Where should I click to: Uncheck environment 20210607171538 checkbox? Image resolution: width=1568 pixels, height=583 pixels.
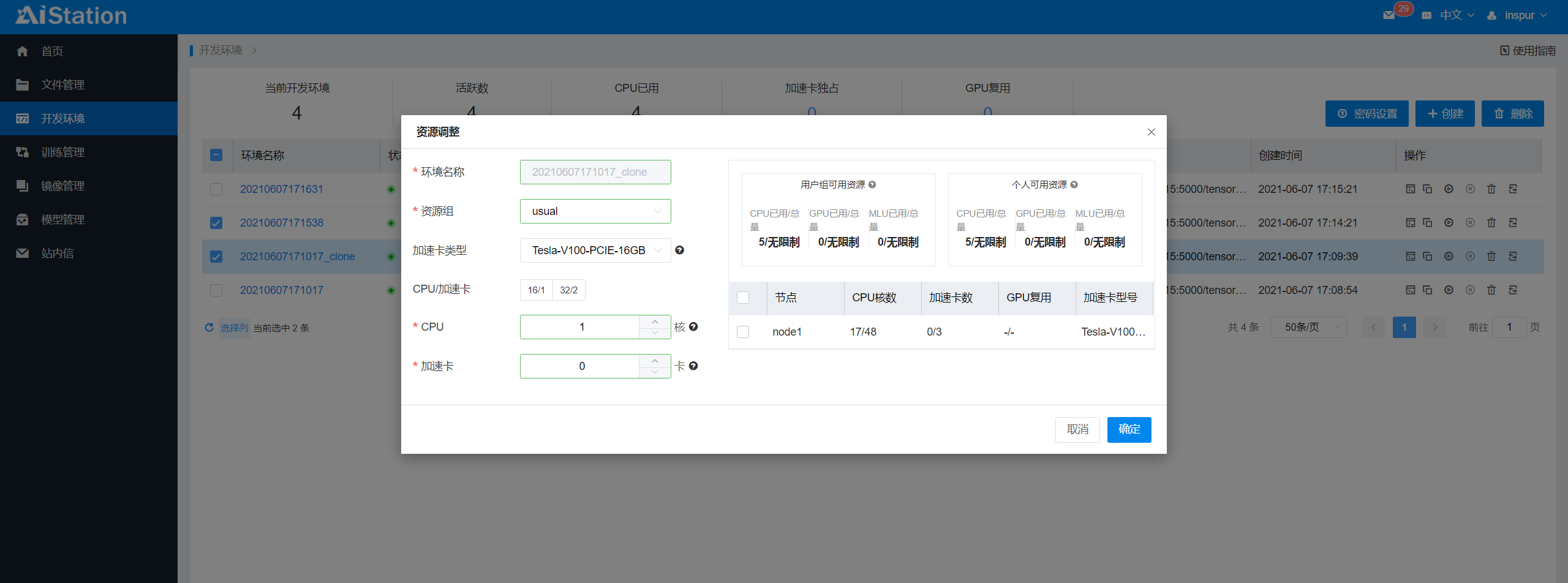(x=216, y=223)
